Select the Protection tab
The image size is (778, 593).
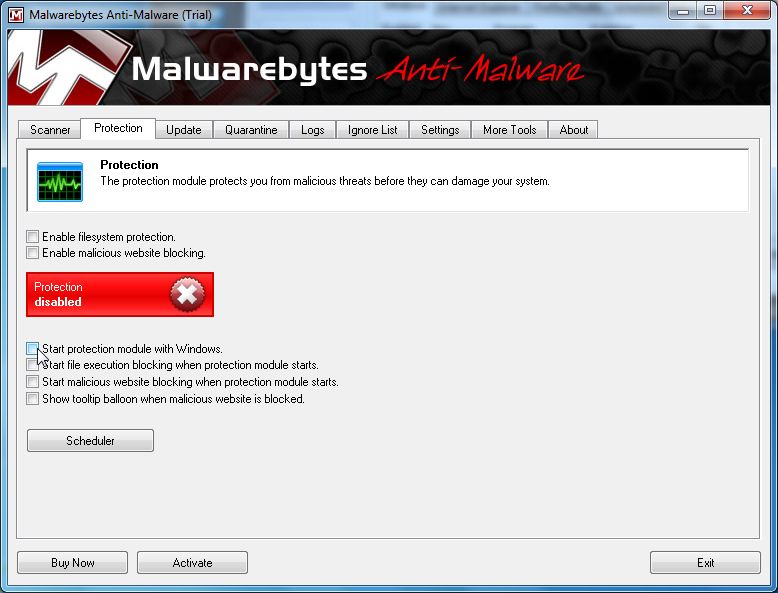118,128
